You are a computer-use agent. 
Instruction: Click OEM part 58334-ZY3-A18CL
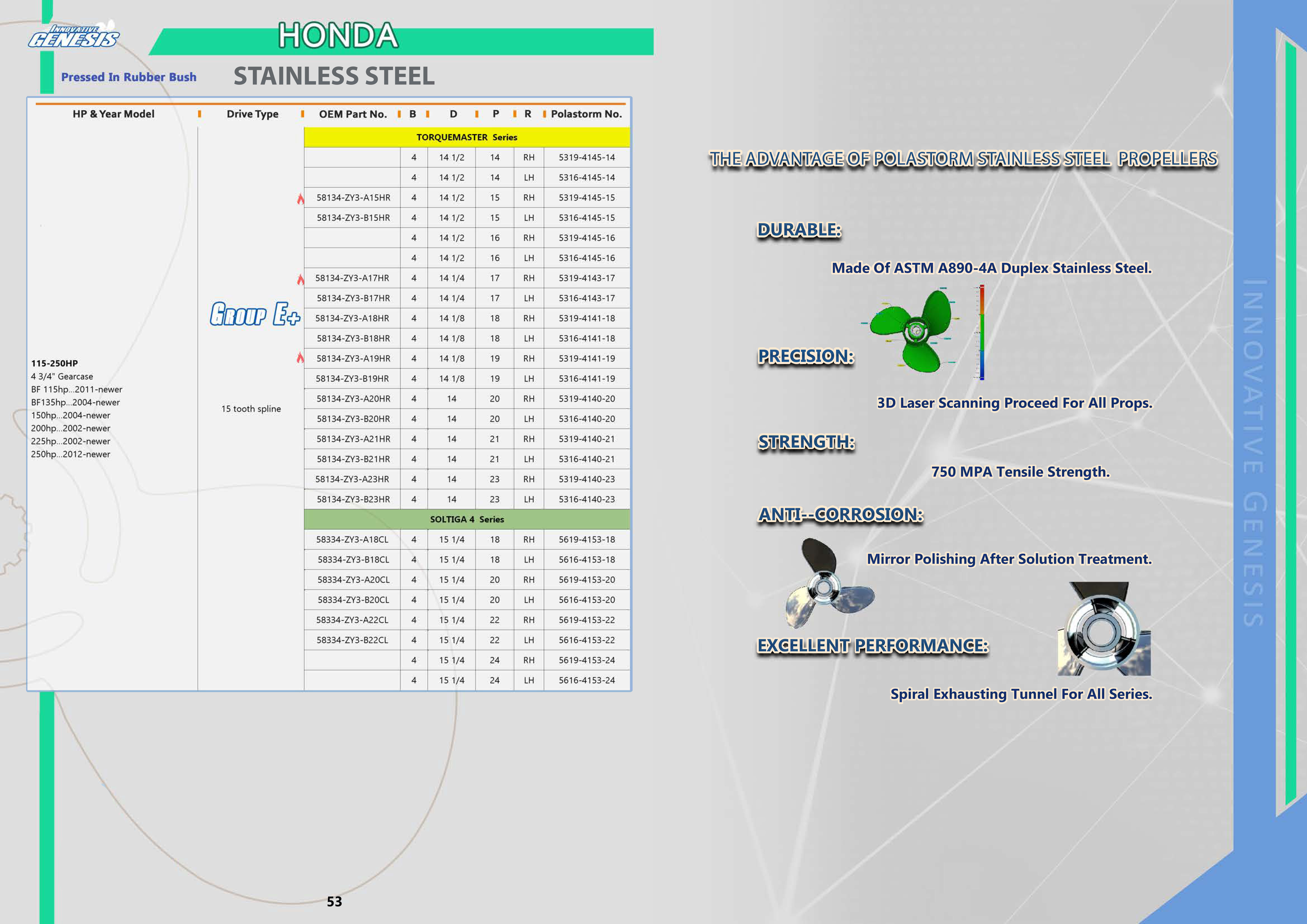coord(352,539)
